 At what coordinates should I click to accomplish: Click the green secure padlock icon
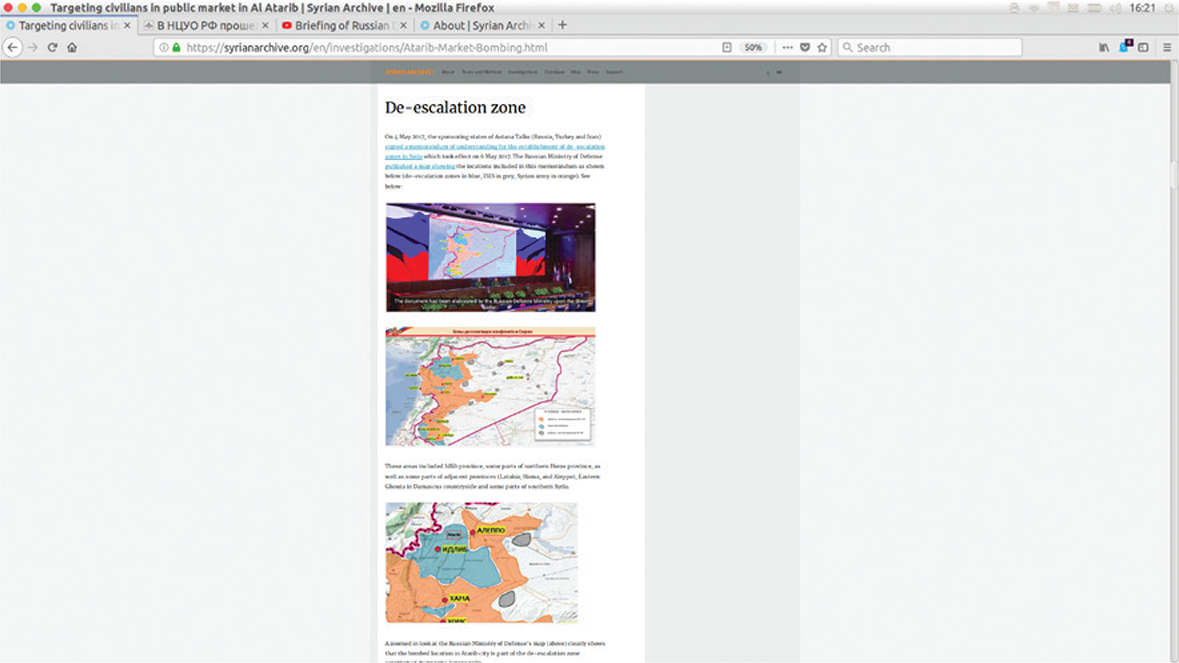(x=176, y=47)
